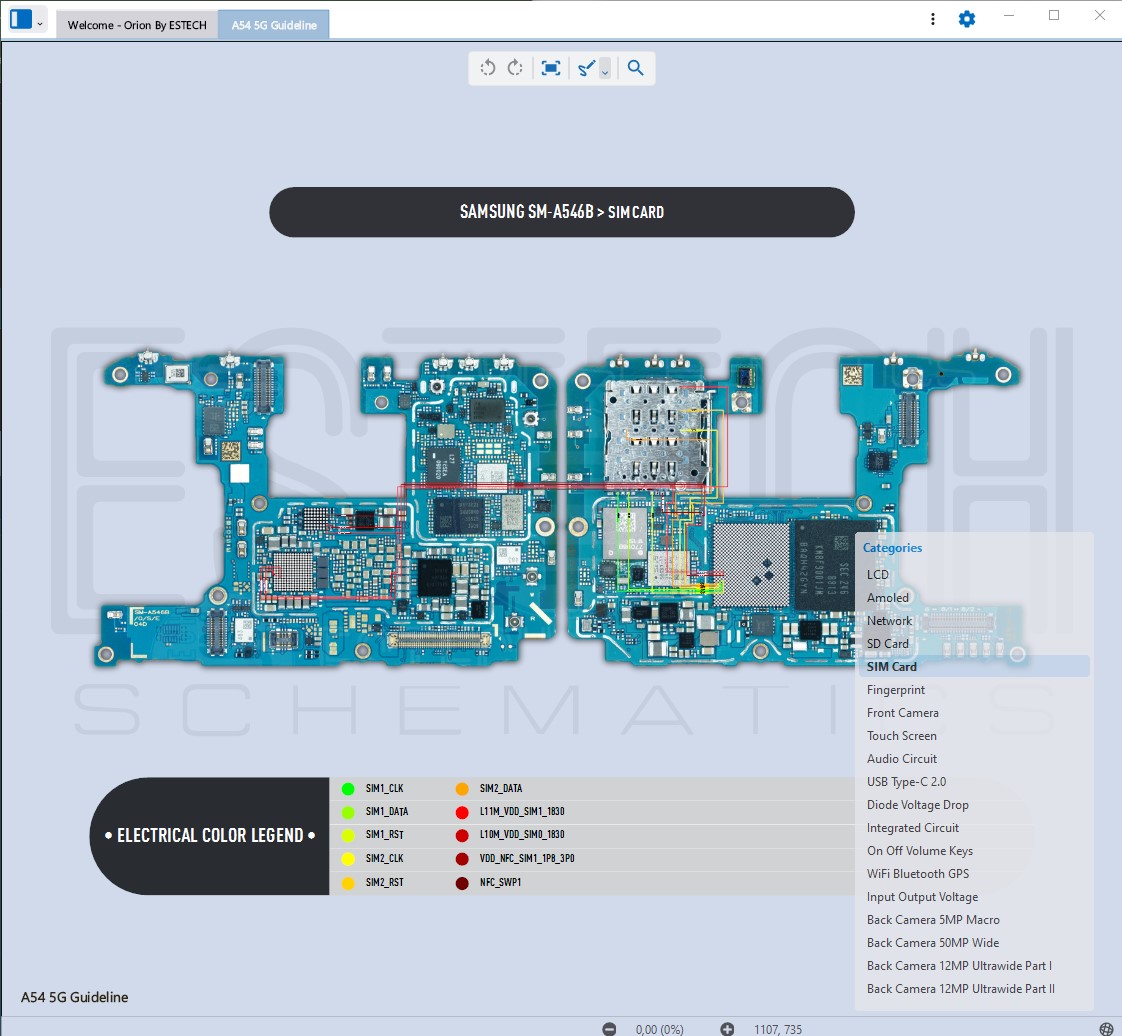Zoom out with the minus icon
Viewport: 1122px width, 1036px height.
point(609,1029)
